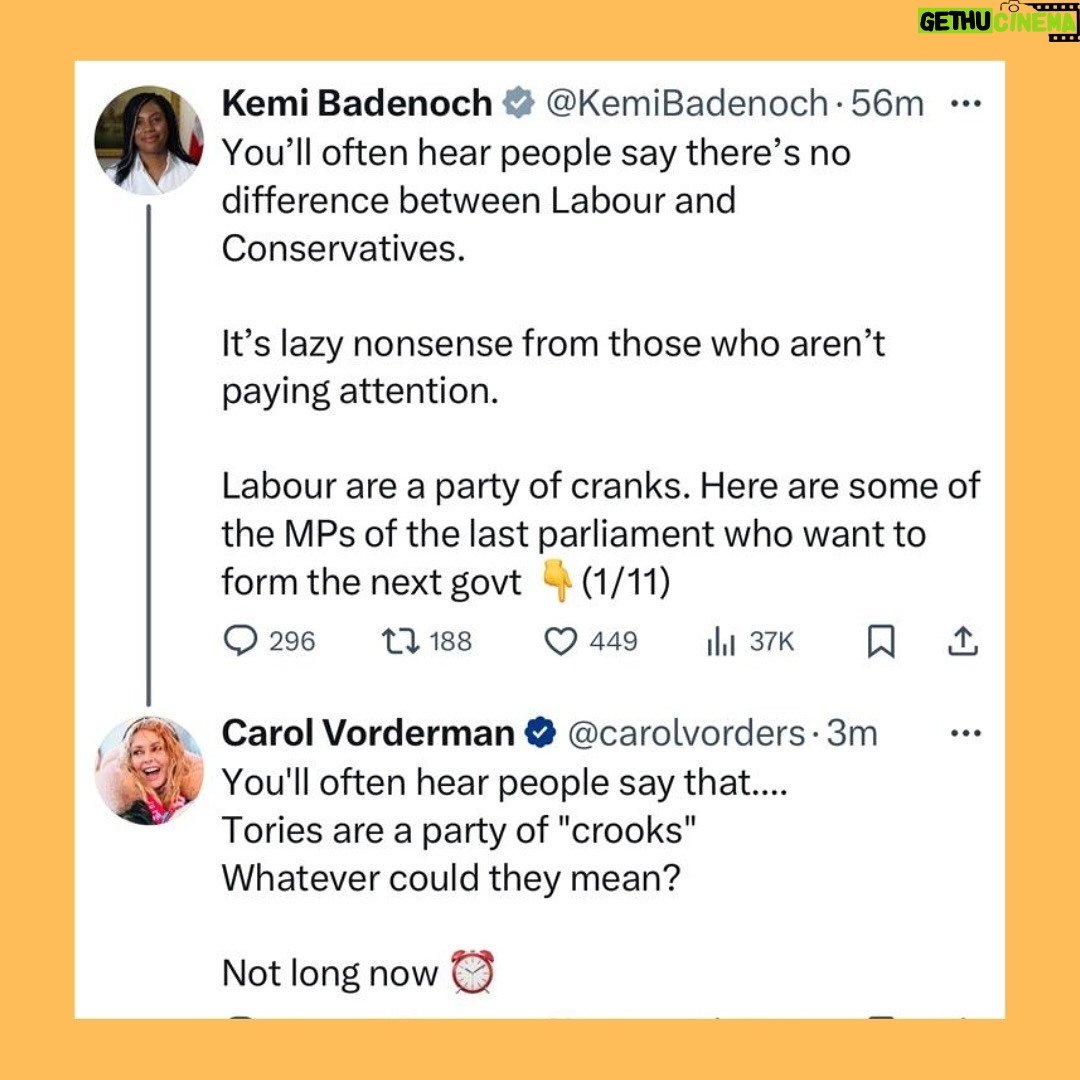This screenshot has width=1080, height=1080.
Task: Click Kemi Badenoch's verified badge
Action: click(x=517, y=104)
